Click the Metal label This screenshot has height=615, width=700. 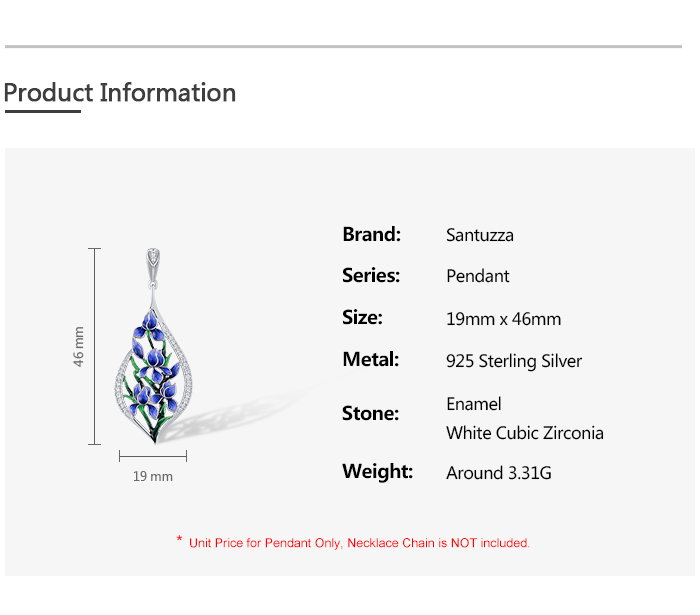click(x=370, y=360)
